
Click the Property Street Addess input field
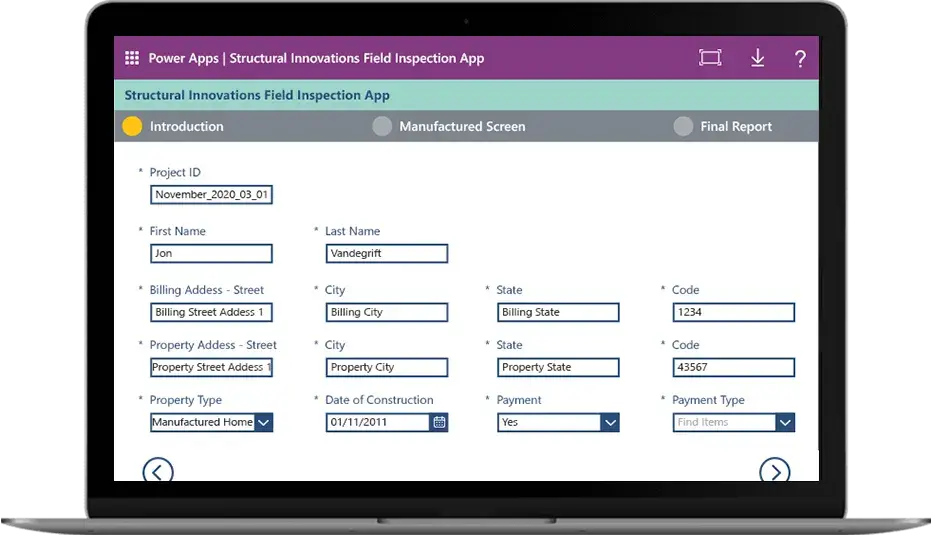click(x=211, y=368)
